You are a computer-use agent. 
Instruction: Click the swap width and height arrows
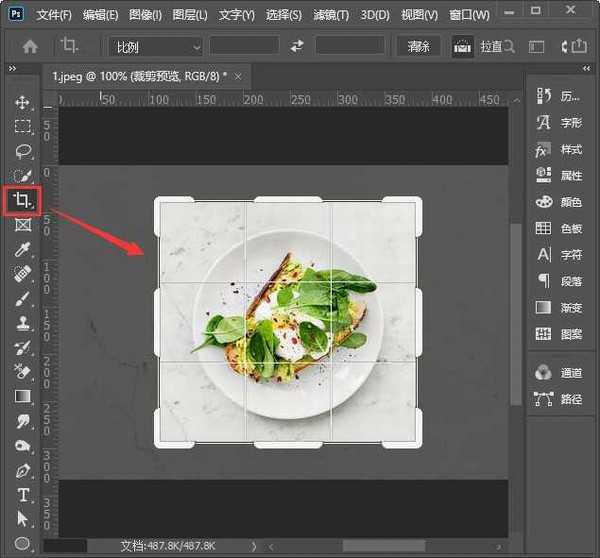[297, 46]
